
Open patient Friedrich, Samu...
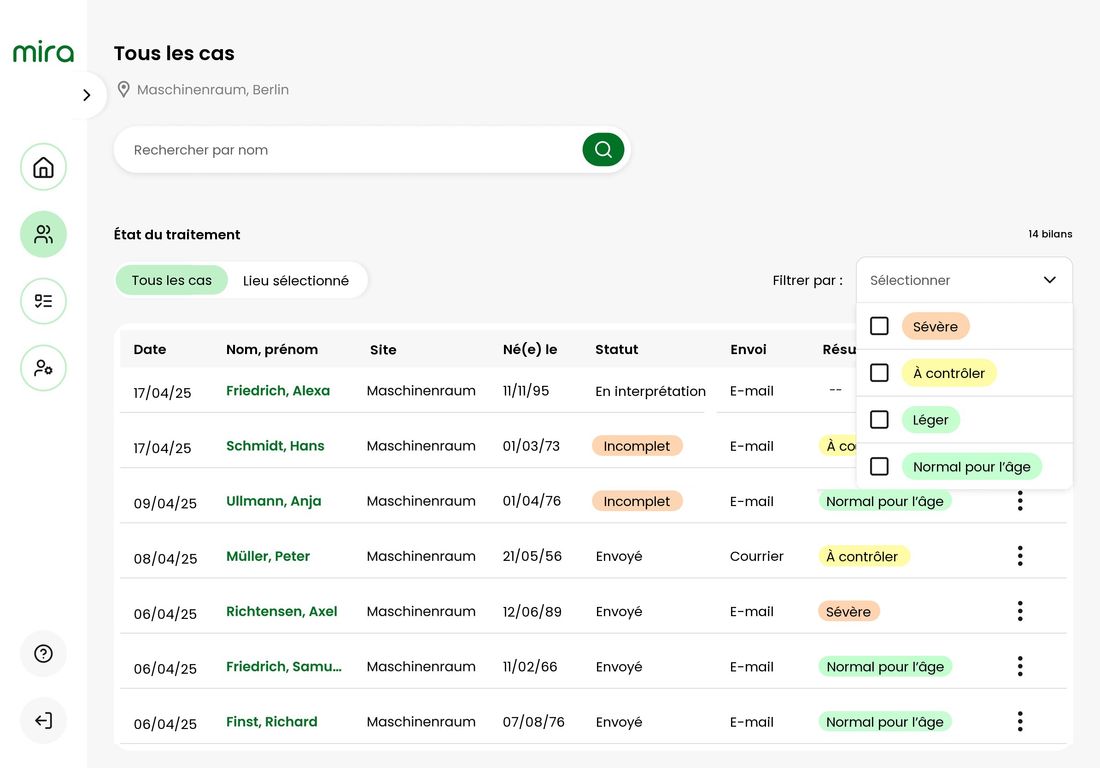(x=283, y=666)
